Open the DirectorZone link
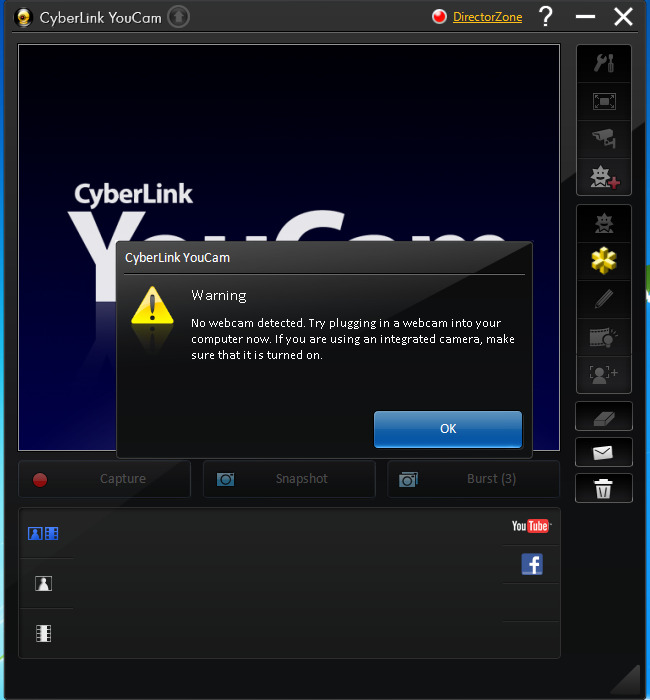 coord(488,17)
